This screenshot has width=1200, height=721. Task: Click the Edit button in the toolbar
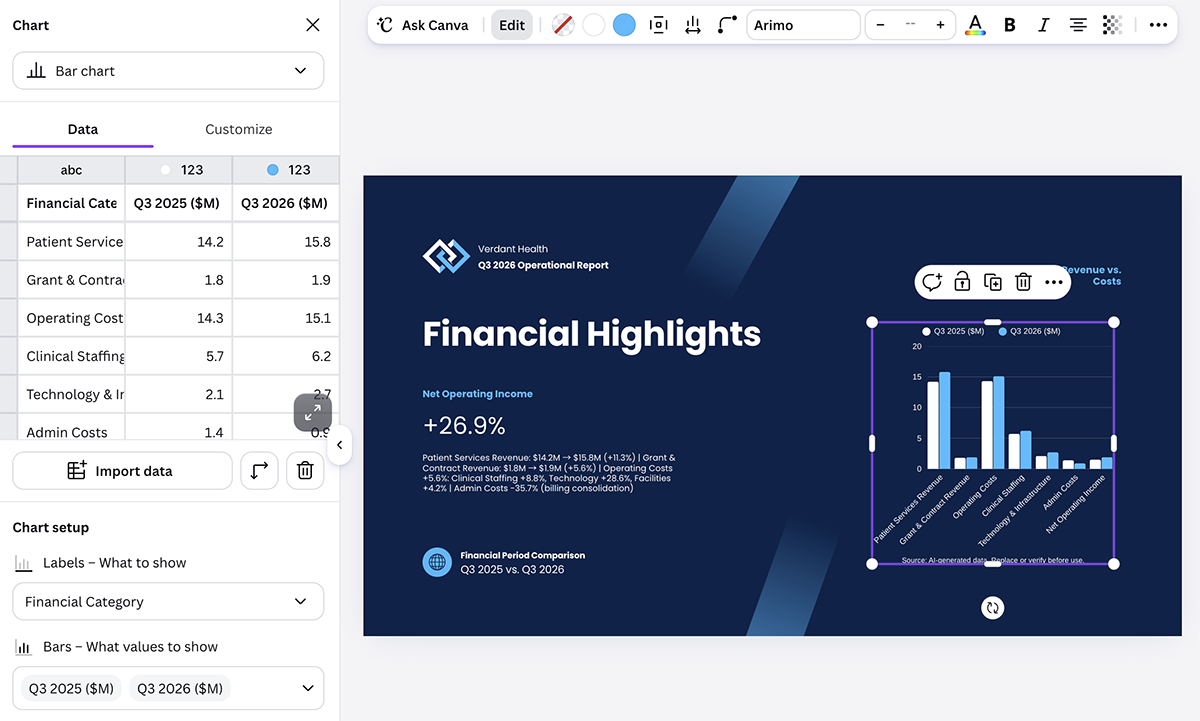pos(512,25)
